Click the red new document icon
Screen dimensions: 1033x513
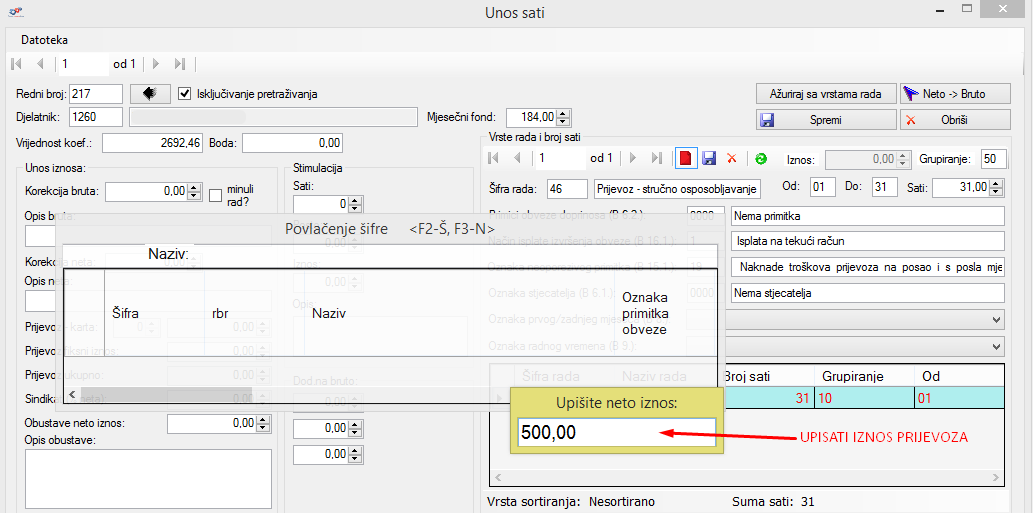686,158
